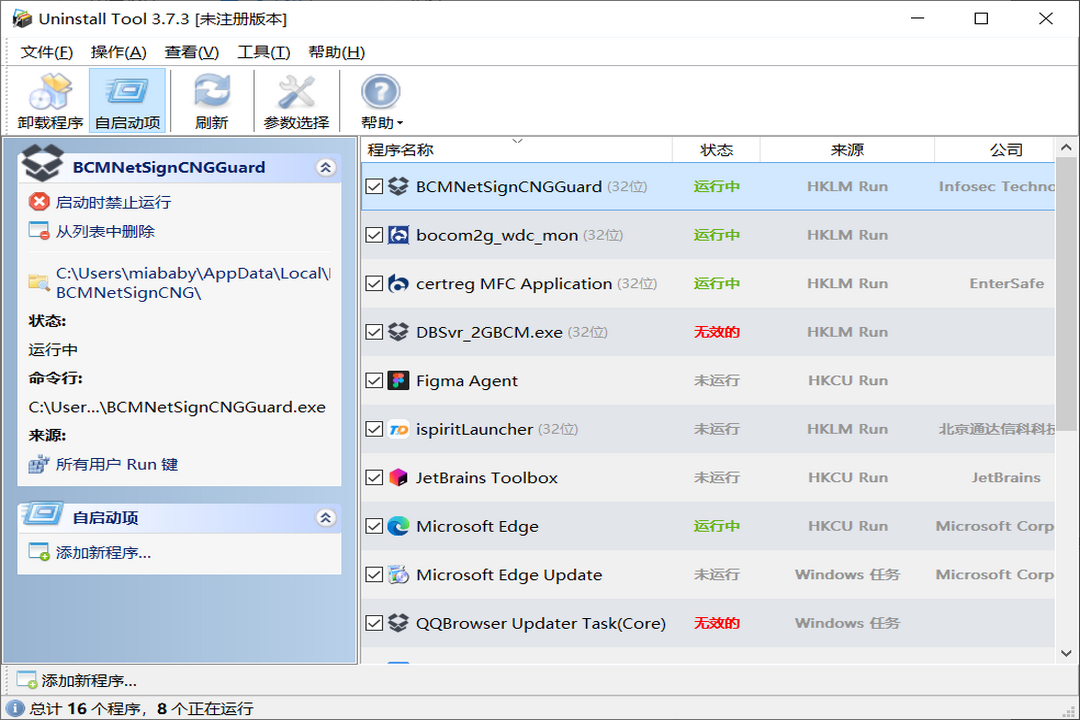Uncheck the DBSvr_2GBCM.exe startup entry
The width and height of the screenshot is (1080, 720).
[x=374, y=331]
